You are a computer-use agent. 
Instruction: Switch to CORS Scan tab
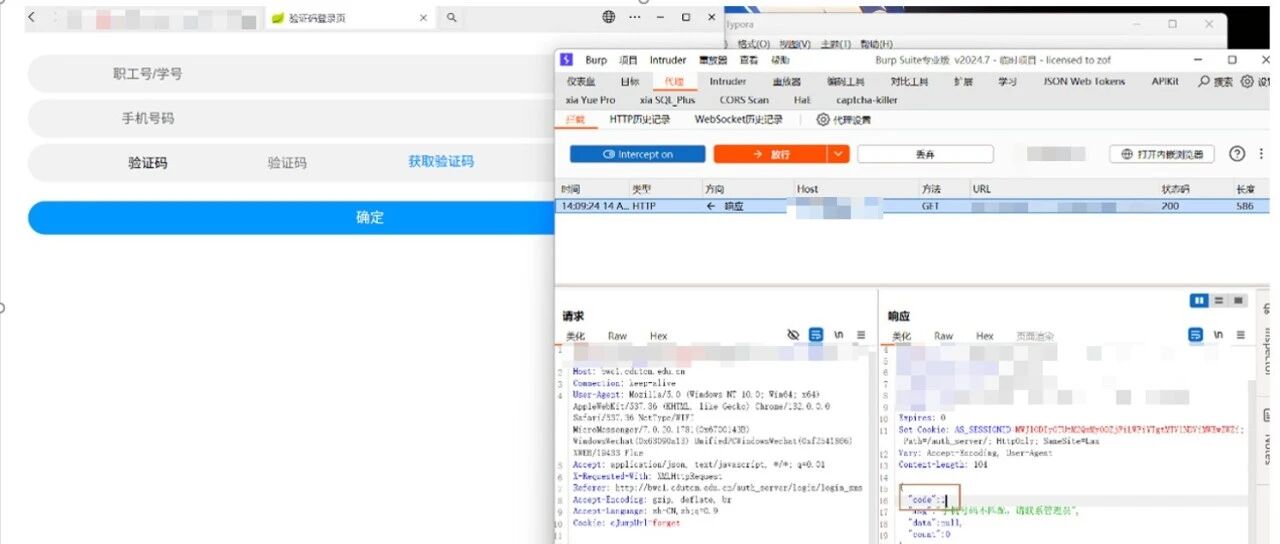tap(744, 100)
